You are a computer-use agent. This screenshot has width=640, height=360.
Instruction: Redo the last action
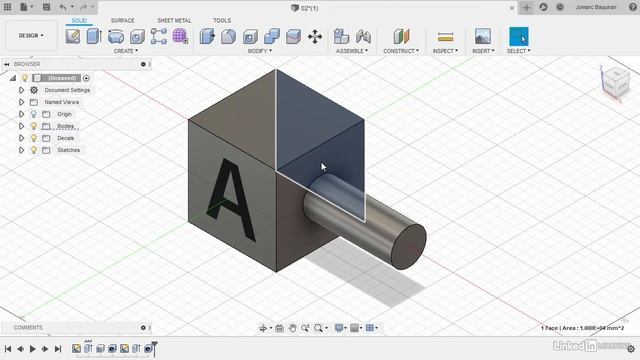click(x=84, y=7)
